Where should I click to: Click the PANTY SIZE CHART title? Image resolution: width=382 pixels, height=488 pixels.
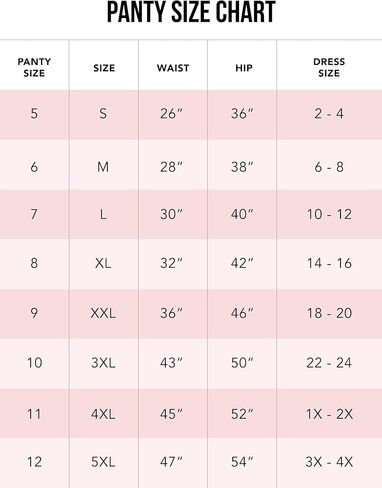click(x=191, y=12)
